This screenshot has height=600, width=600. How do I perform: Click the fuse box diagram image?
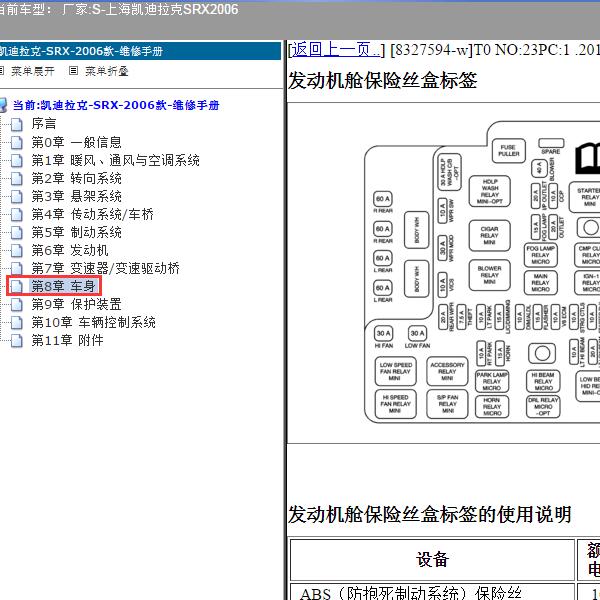pos(482,272)
